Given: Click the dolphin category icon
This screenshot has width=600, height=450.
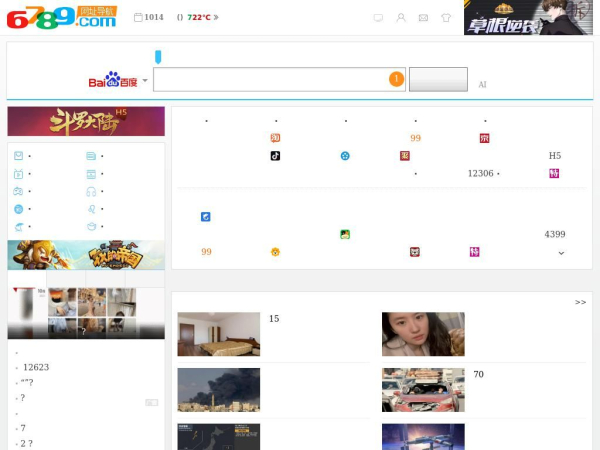Looking at the screenshot, I should tap(19, 227).
